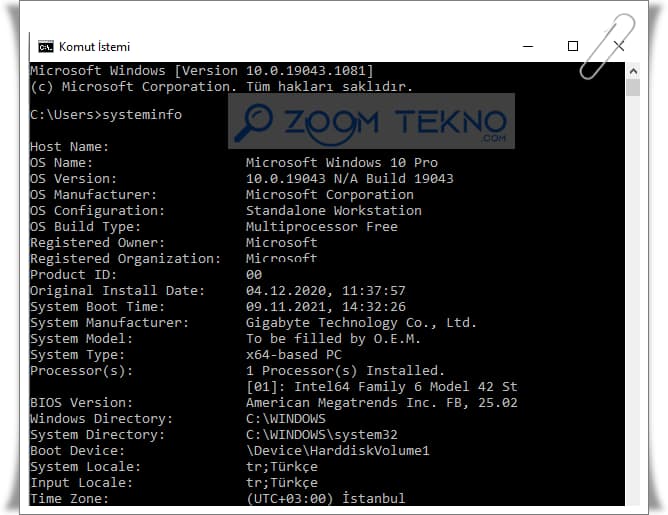The image size is (668, 515).
Task: Click the 'System Directory:' label
Action: click(97, 435)
